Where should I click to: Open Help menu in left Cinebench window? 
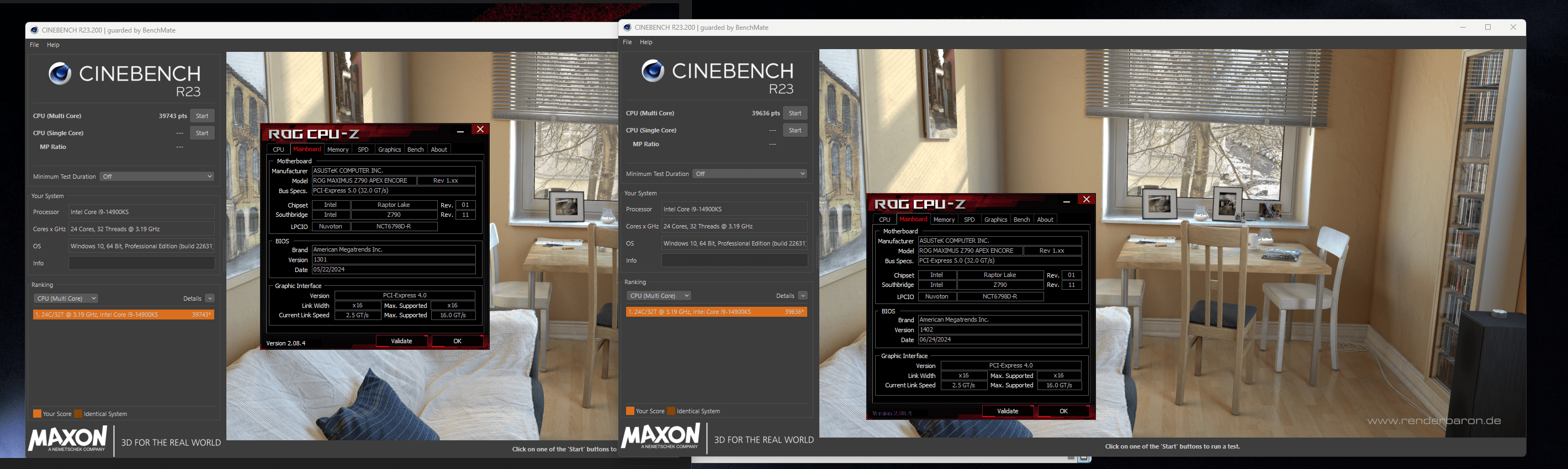click(54, 44)
